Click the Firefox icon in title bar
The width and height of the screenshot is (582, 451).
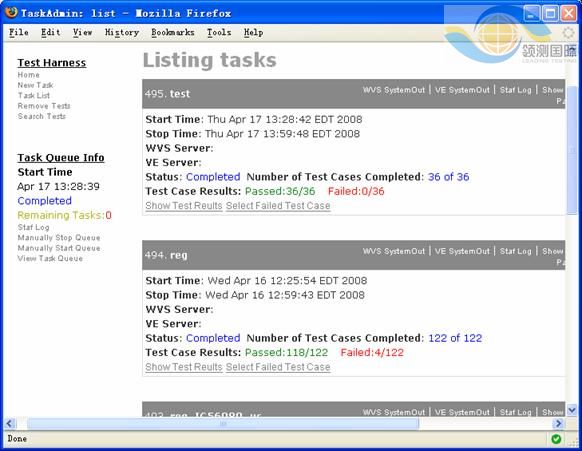pyautogui.click(x=12, y=12)
